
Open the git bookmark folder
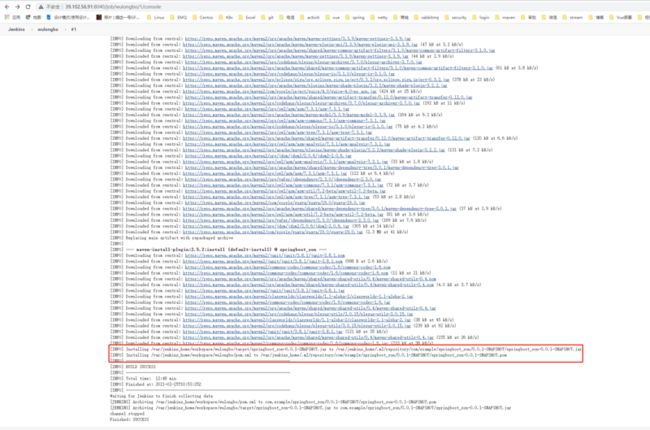pyautogui.click(x=267, y=17)
